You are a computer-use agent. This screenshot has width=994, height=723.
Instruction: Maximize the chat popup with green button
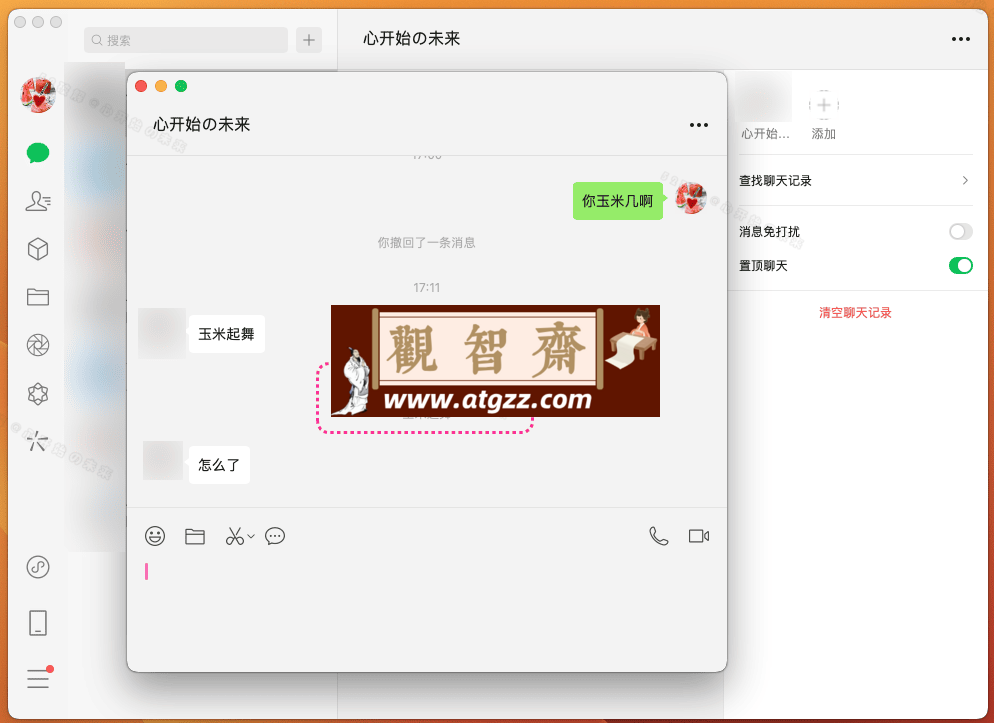point(181,86)
